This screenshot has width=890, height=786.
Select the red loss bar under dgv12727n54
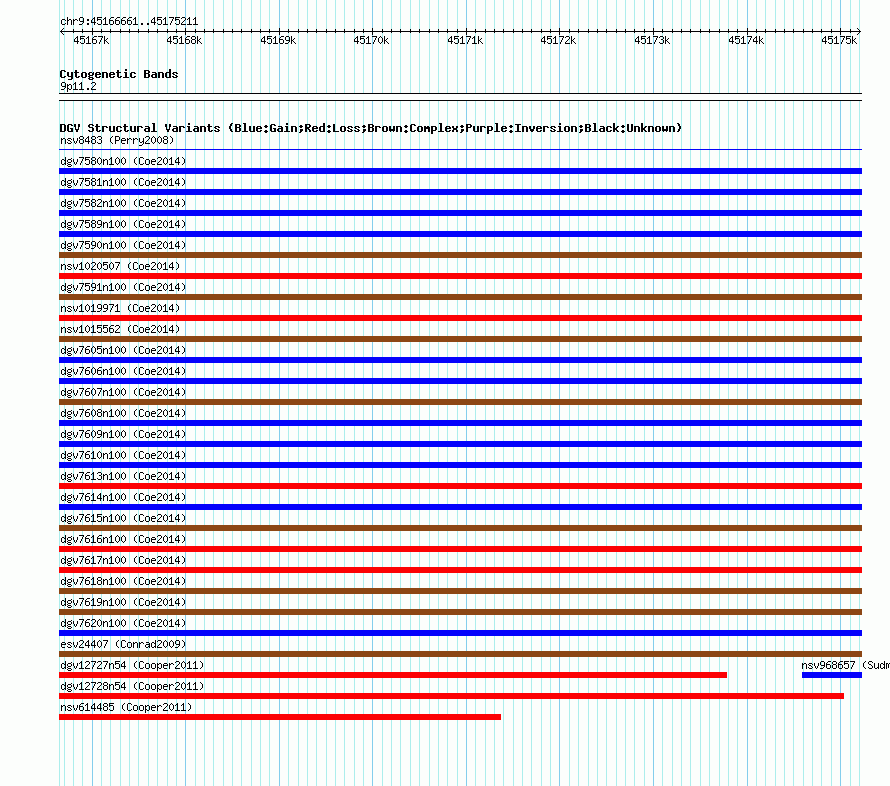click(393, 675)
